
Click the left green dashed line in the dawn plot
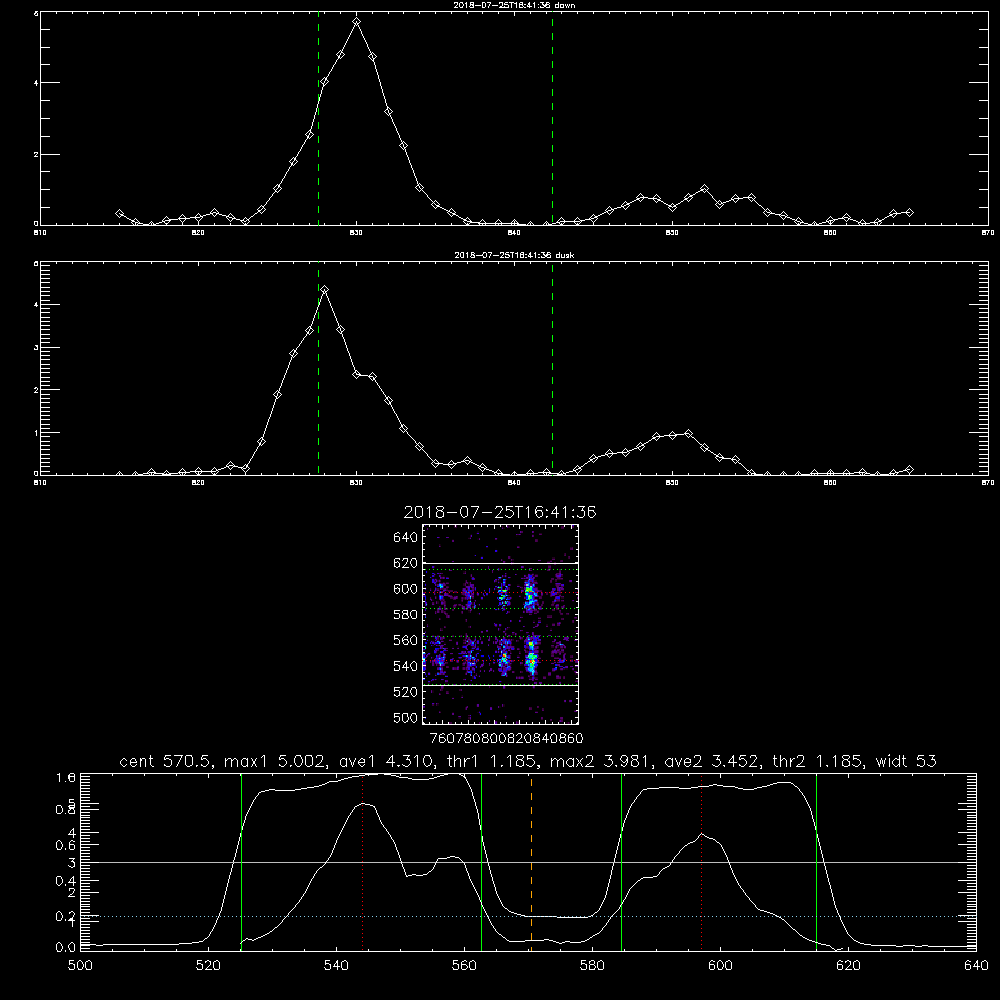pyautogui.click(x=318, y=118)
